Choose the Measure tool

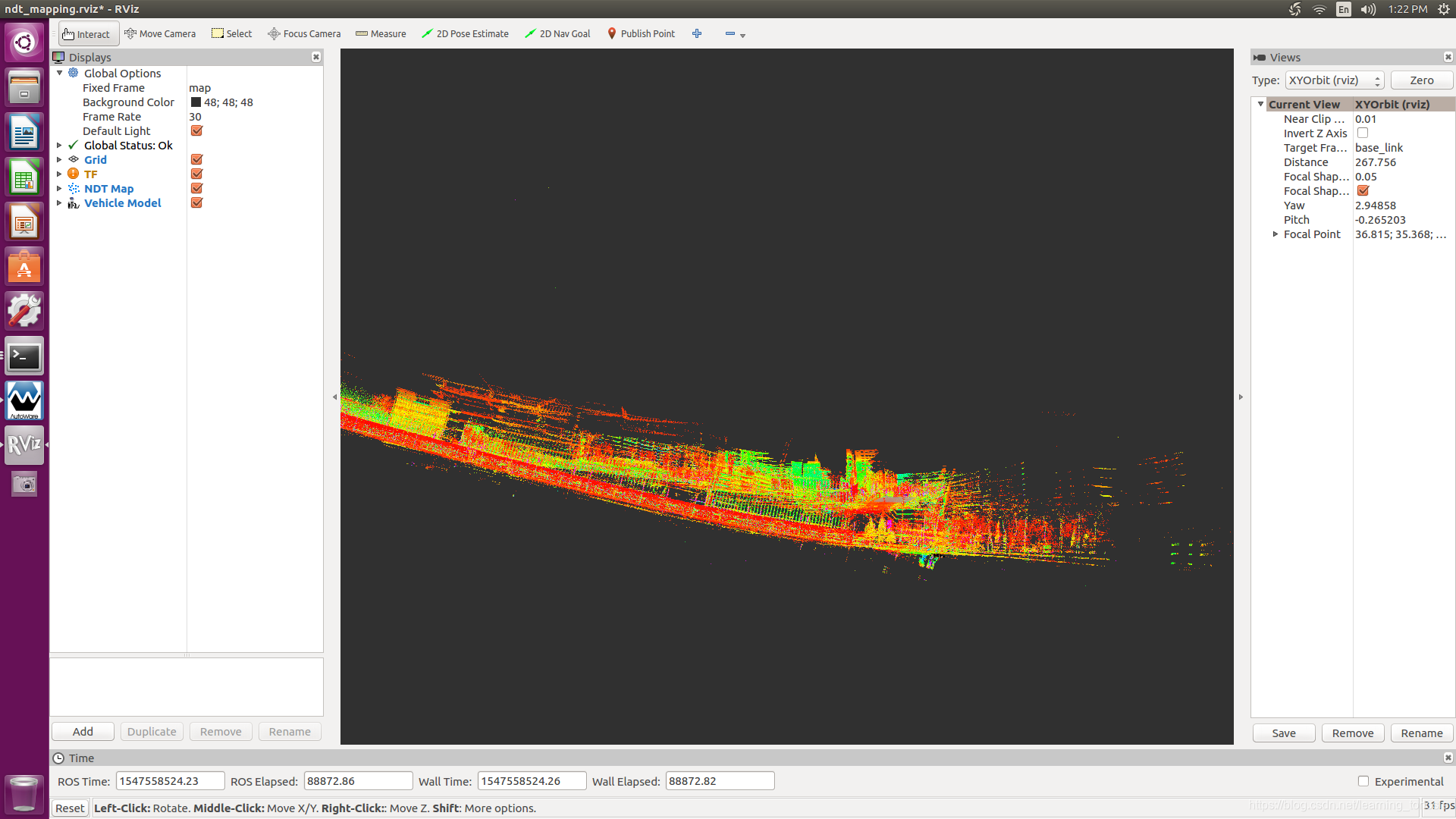tap(381, 34)
